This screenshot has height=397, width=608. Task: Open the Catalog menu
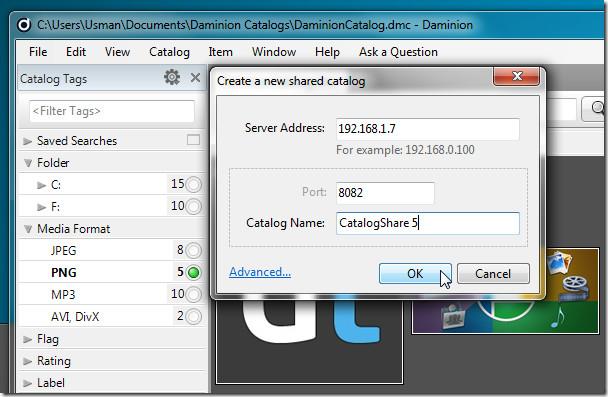pyautogui.click(x=169, y=52)
